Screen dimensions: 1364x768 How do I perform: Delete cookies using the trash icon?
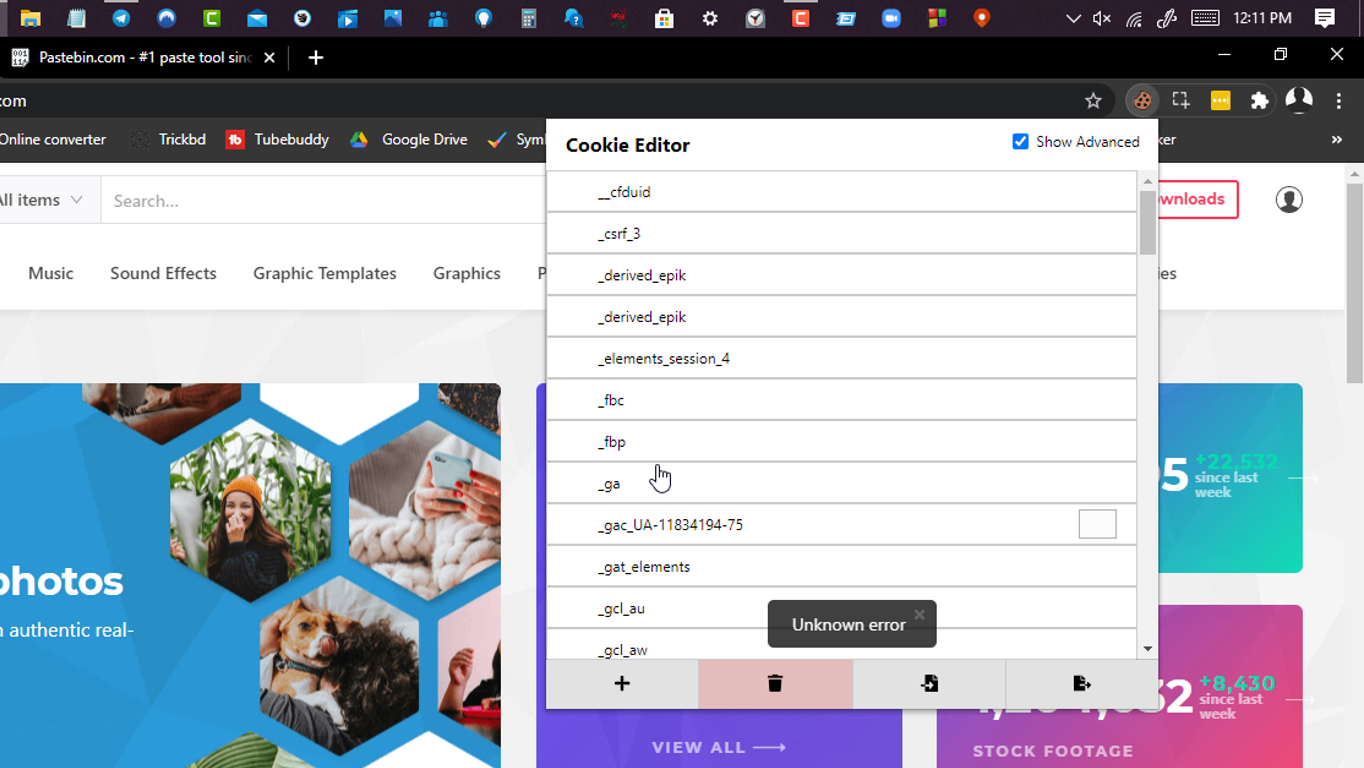tap(775, 684)
